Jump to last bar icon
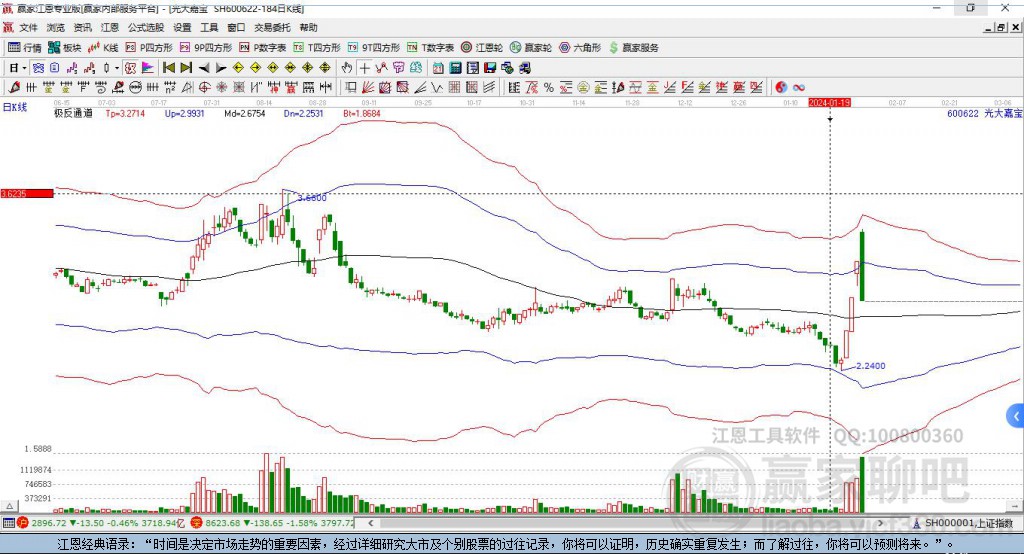This screenshot has height=554, width=1024. pyautogui.click(x=186, y=68)
